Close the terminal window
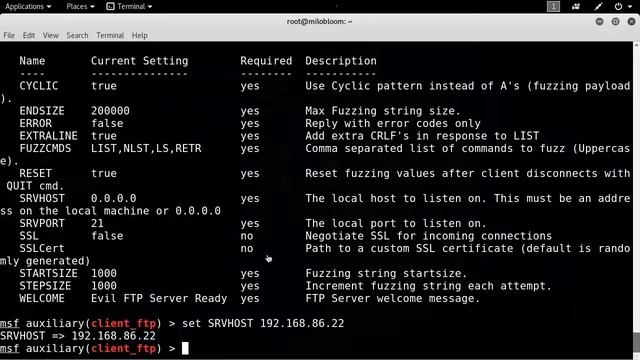Image resolution: width=640 pixels, height=360 pixels. click(631, 21)
